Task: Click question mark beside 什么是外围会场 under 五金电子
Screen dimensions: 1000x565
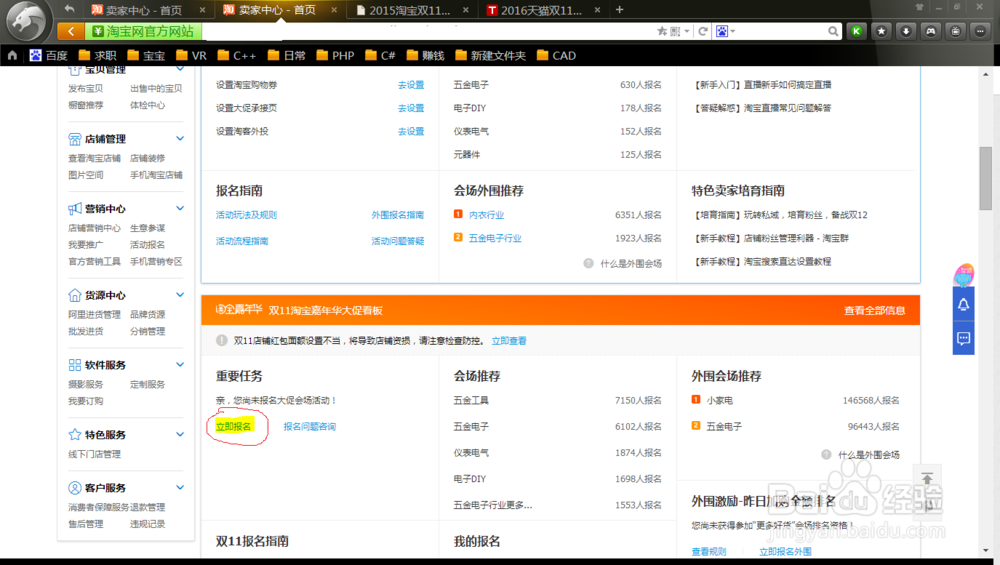Action: coord(827,455)
